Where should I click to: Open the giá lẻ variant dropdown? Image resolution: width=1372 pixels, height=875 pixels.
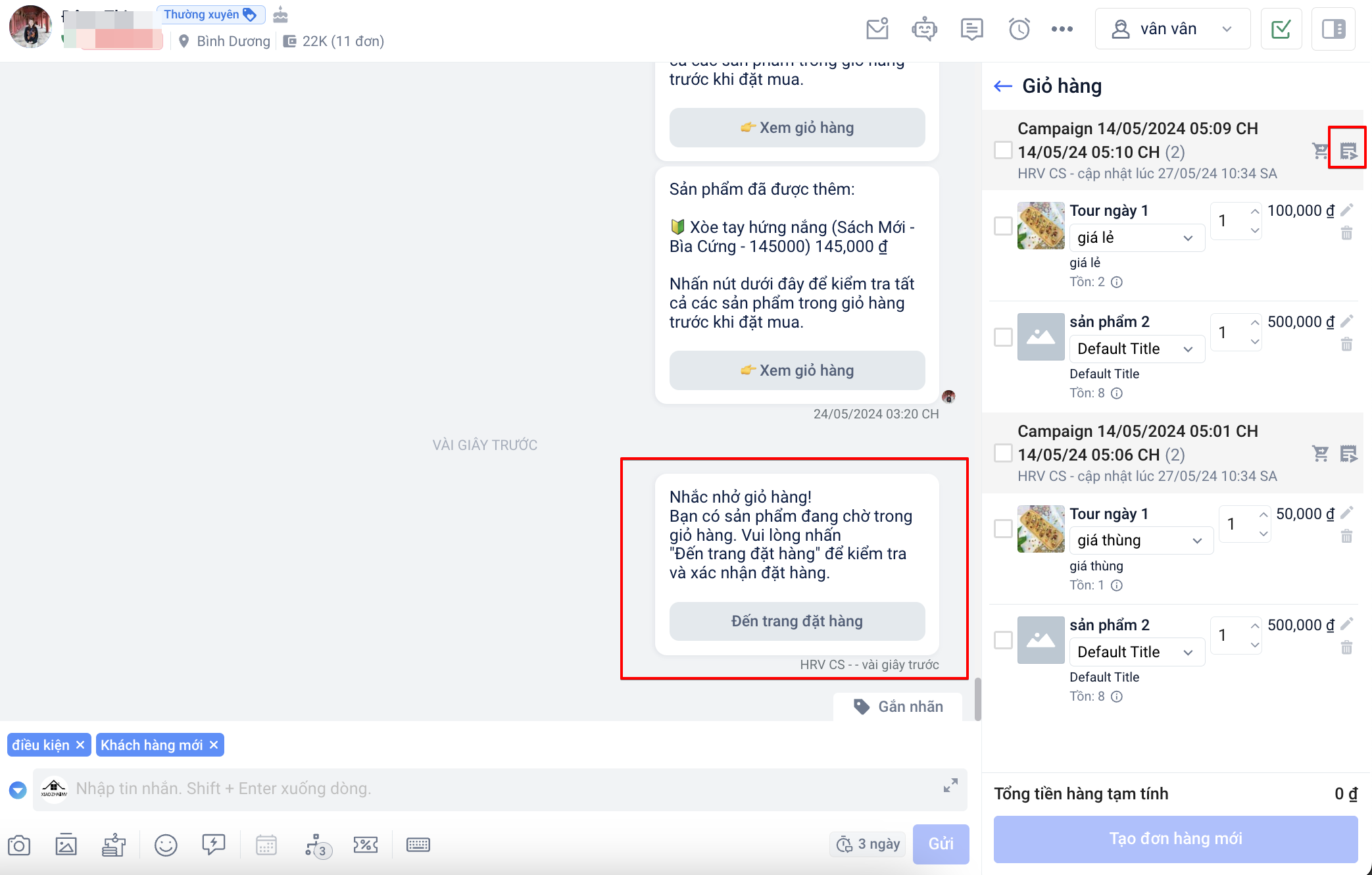click(1136, 238)
